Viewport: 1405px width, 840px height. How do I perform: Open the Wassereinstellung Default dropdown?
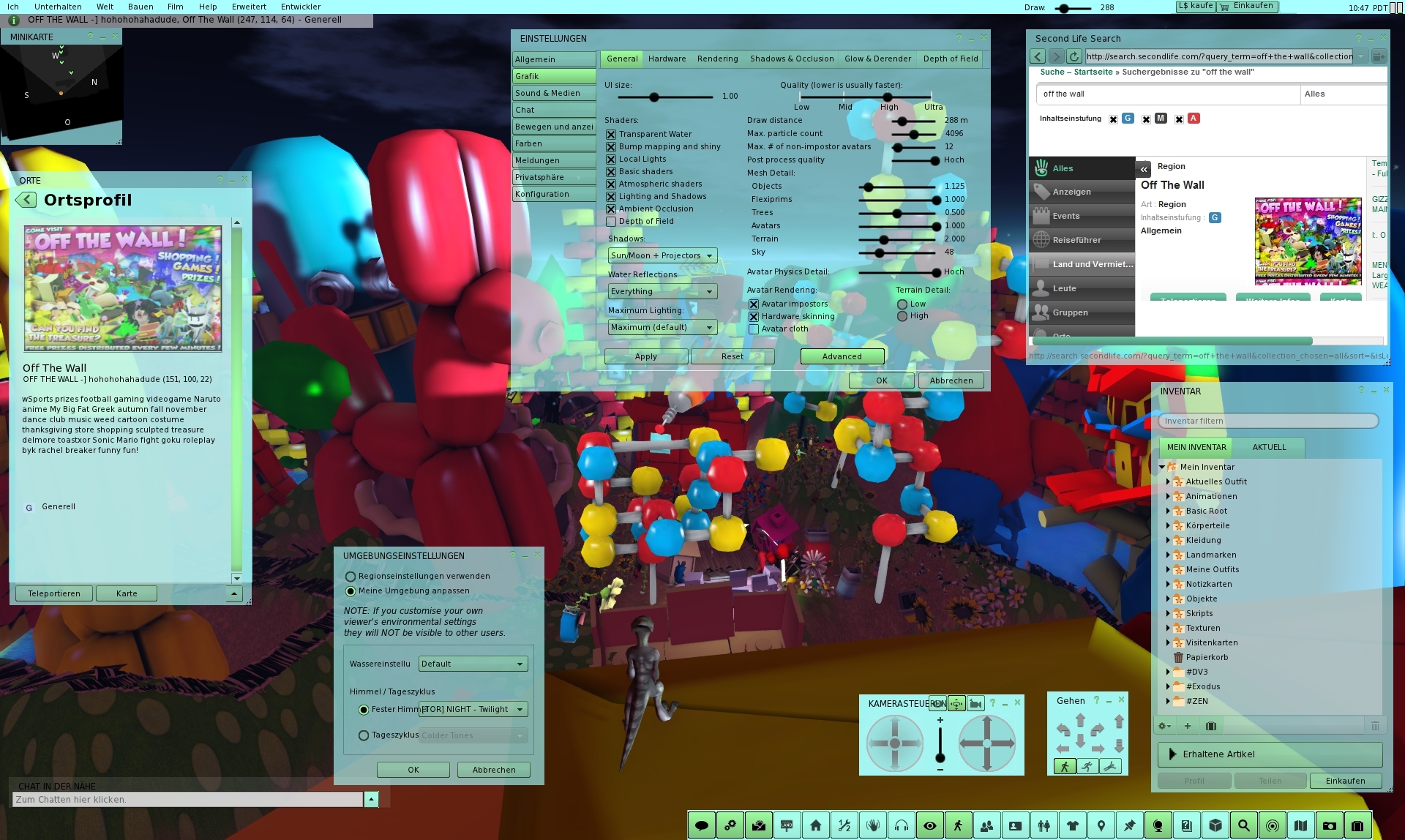tap(473, 664)
